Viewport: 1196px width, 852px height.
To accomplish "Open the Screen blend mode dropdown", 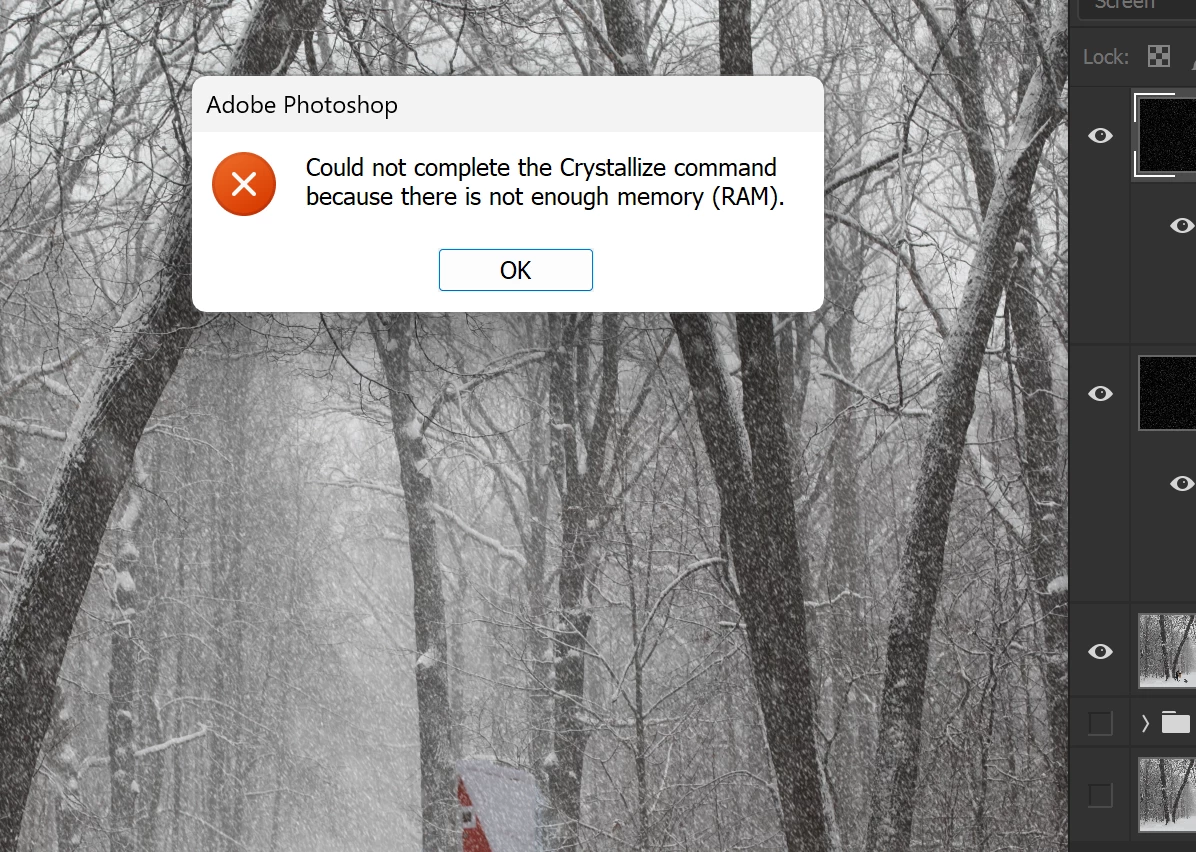I will 1137,6.
